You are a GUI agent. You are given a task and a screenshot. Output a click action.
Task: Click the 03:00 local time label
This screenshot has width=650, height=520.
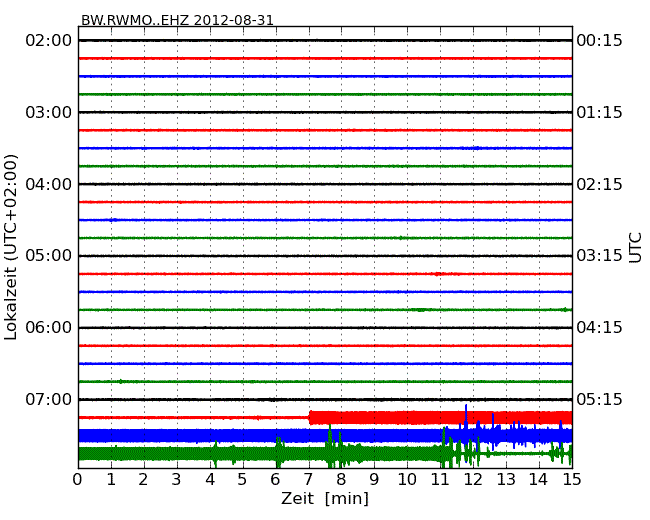[49, 112]
